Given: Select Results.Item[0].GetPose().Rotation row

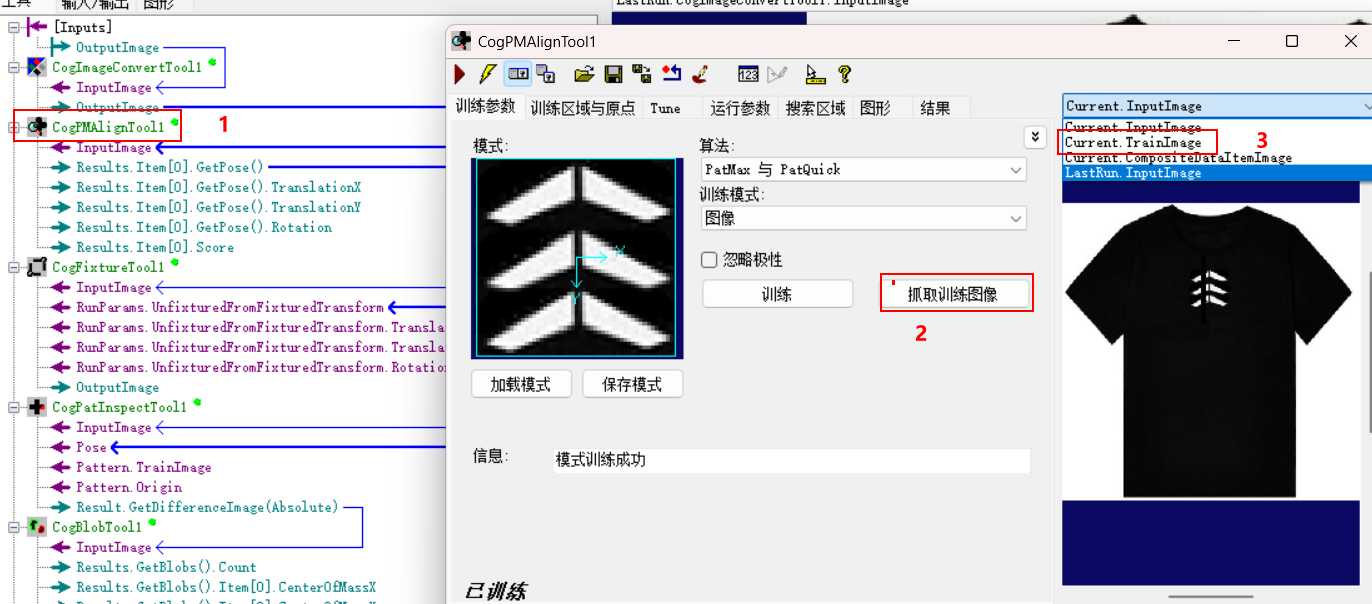Looking at the screenshot, I should pyautogui.click(x=204, y=227).
